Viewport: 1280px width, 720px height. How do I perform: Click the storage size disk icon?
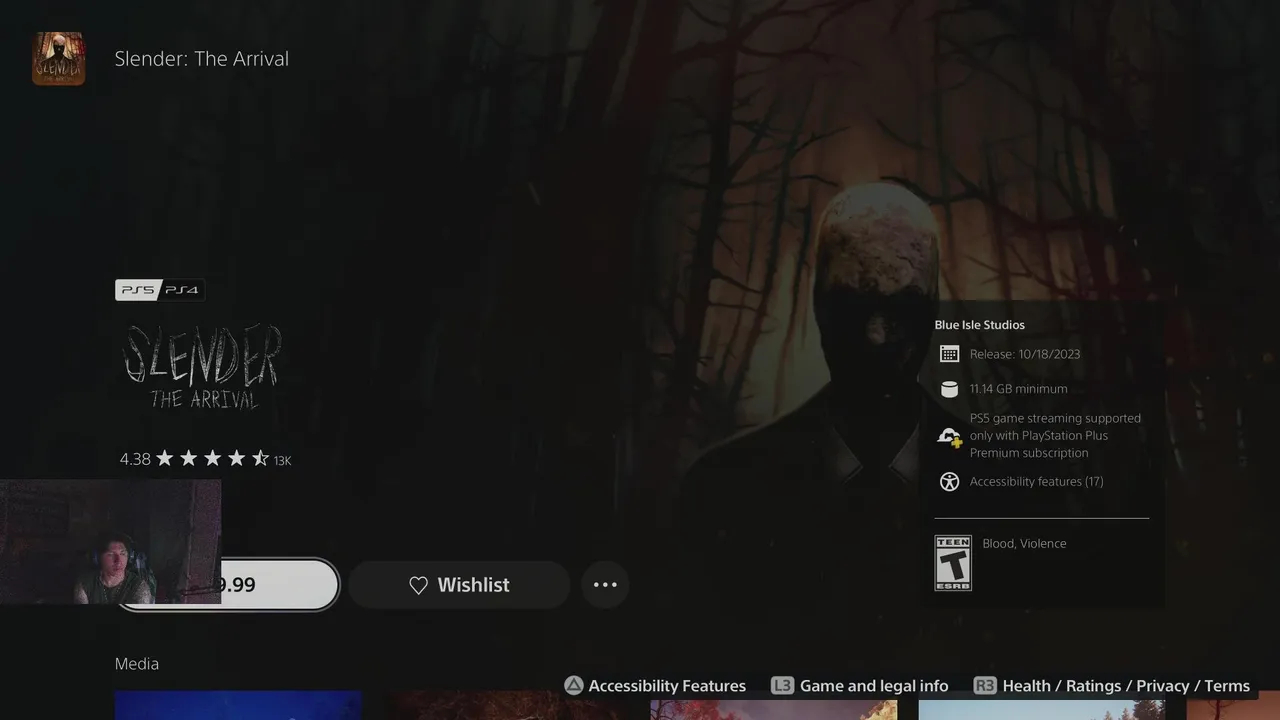click(949, 389)
